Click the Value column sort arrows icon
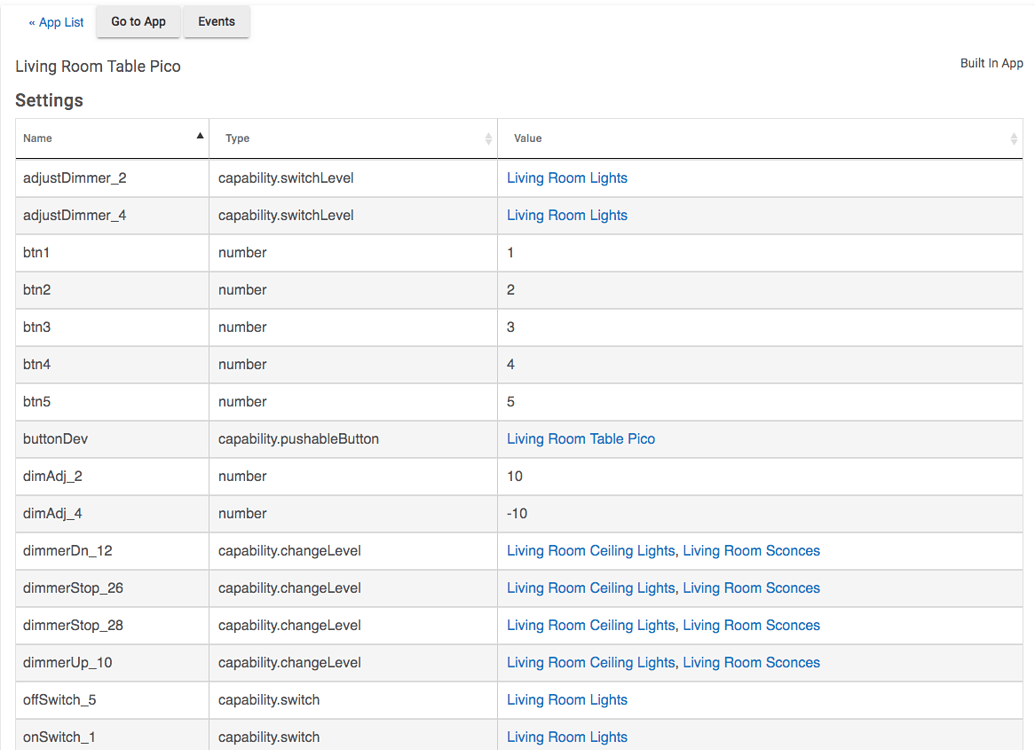The height and width of the screenshot is (750, 1035). point(1013,139)
